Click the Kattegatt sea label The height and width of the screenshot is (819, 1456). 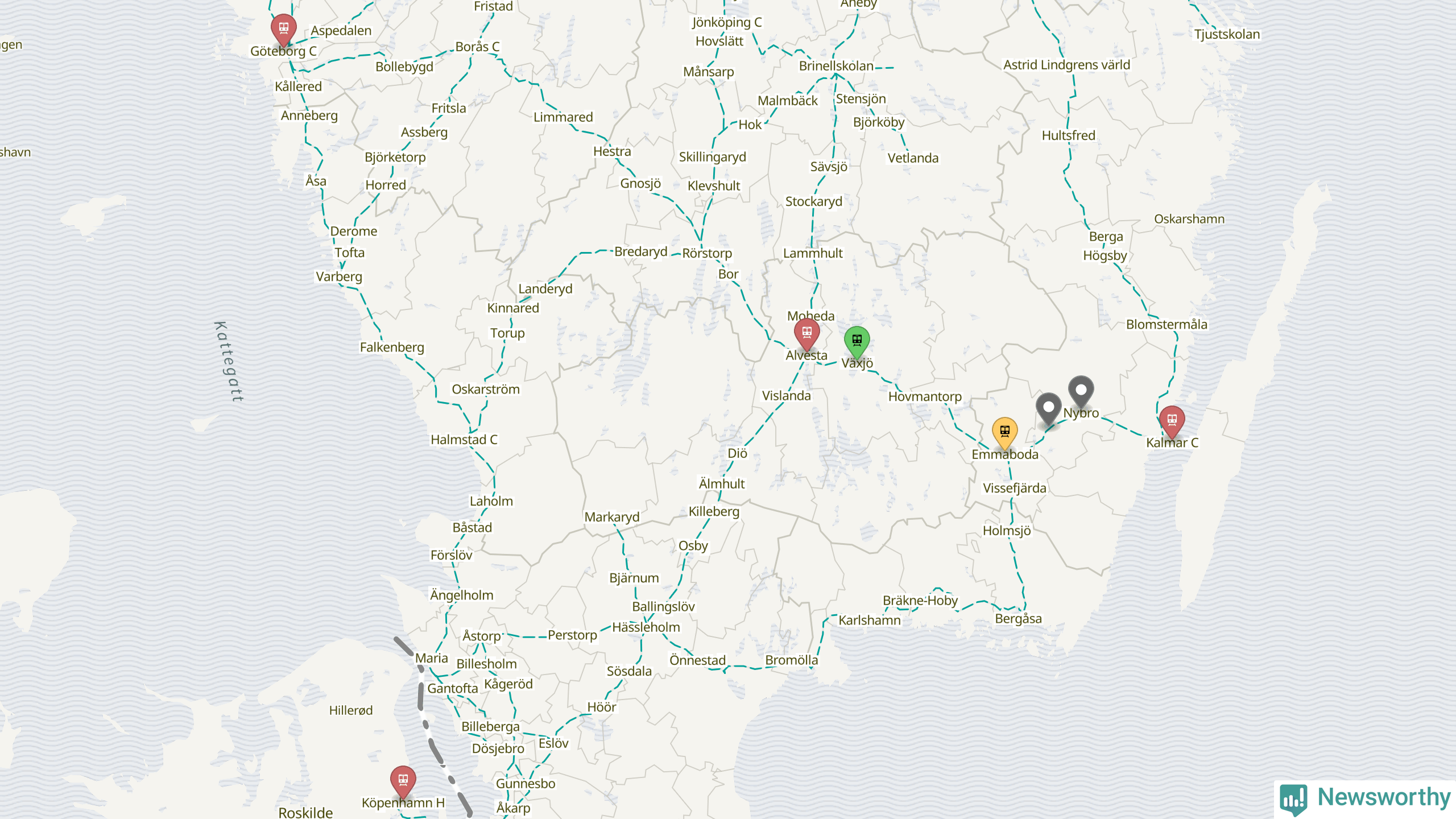click(229, 362)
